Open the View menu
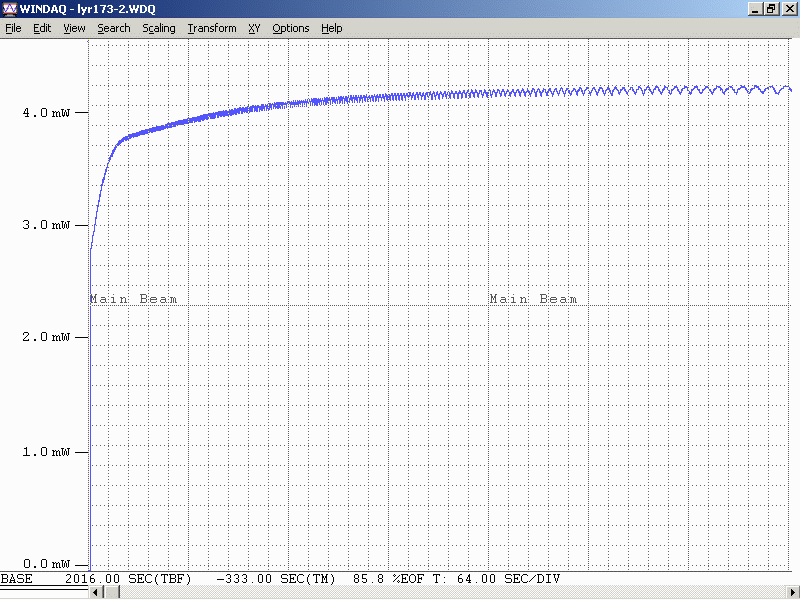The image size is (800, 600). pos(74,28)
